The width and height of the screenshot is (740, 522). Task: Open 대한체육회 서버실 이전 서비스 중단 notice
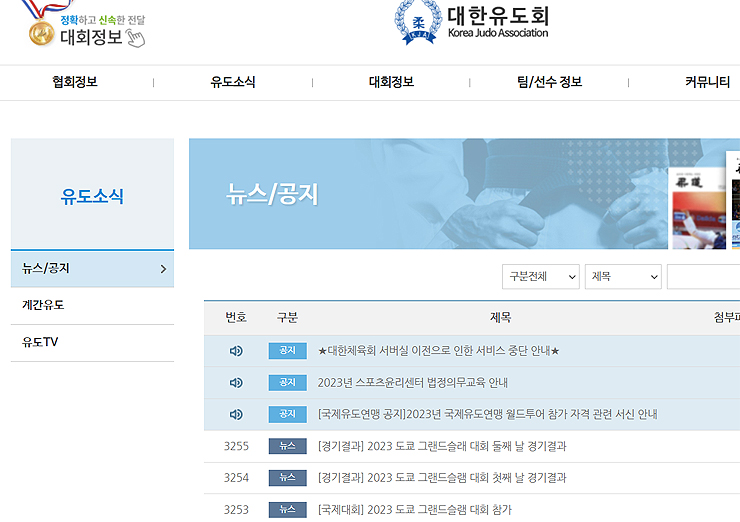[x=438, y=351]
